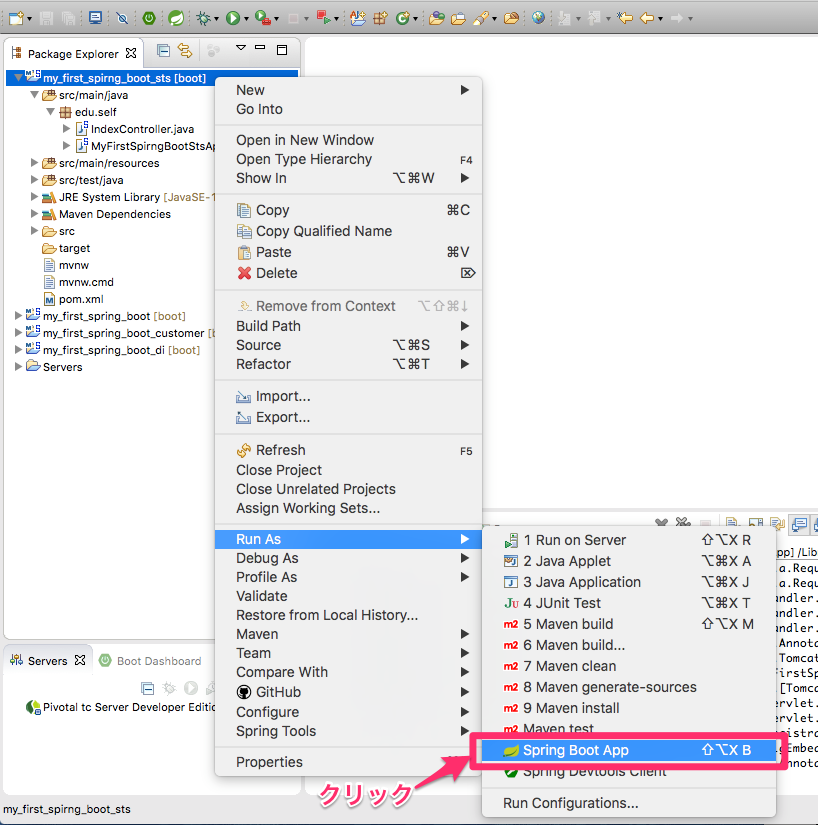Choose Delete in context menu

click(348, 273)
